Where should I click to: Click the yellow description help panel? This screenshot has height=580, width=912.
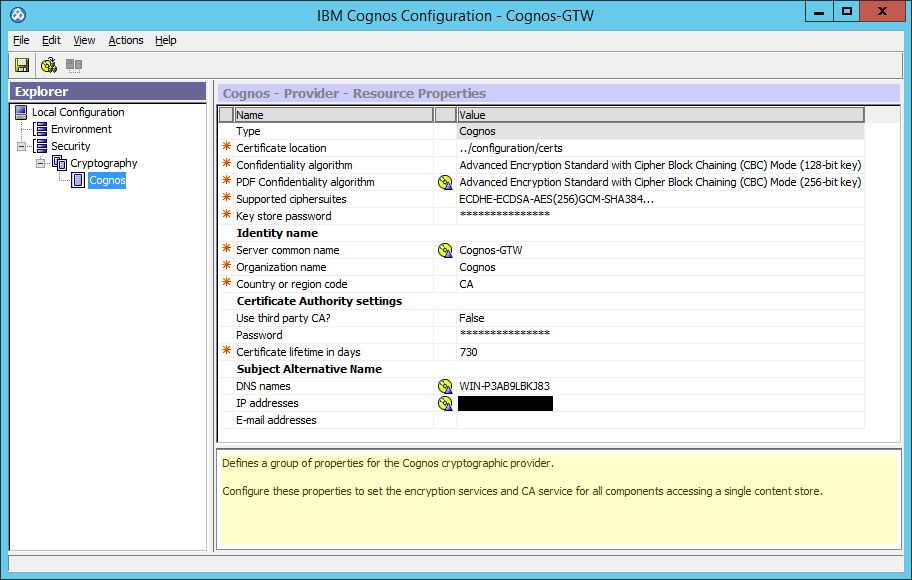click(558, 499)
